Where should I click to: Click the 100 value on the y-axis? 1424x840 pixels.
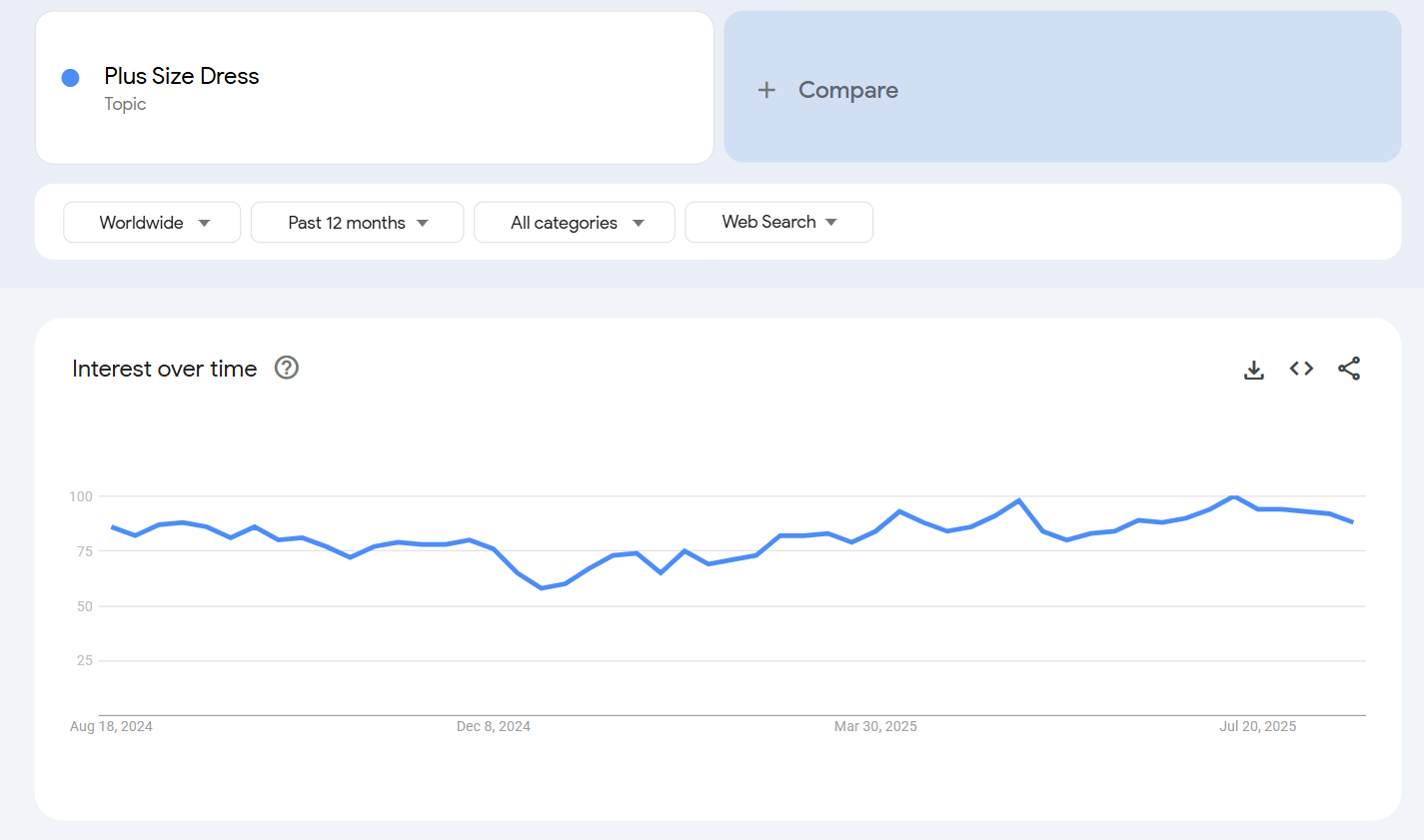tap(81, 496)
